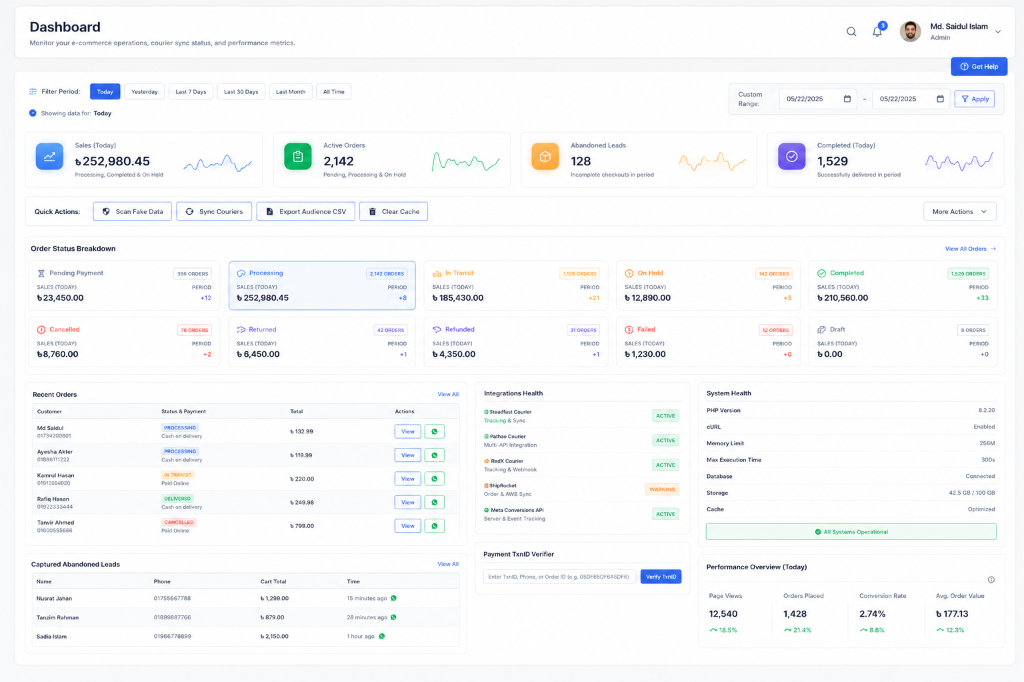Open the search magnifier icon
1024x682 pixels.
[851, 31]
